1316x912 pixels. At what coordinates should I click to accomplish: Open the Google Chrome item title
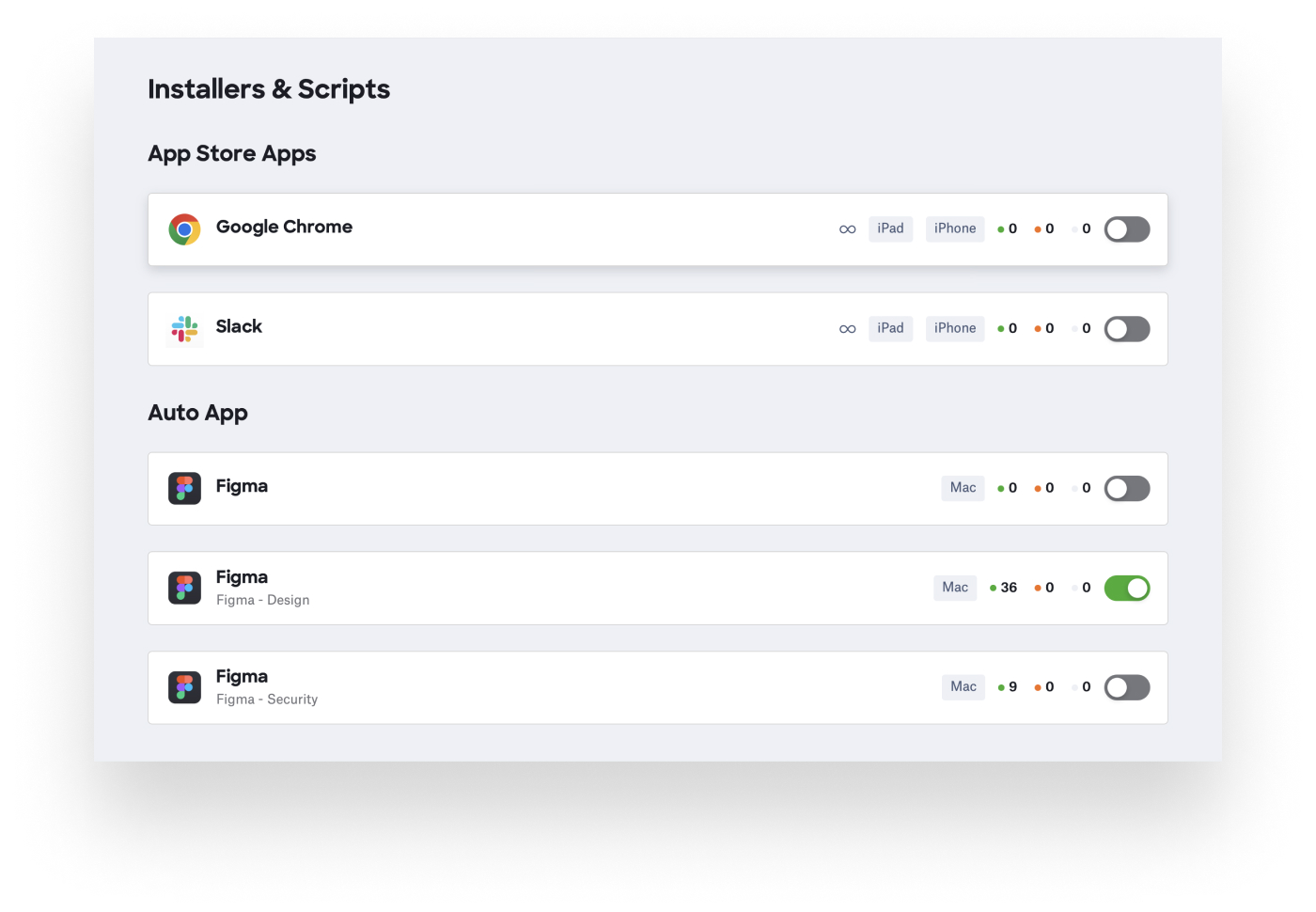[x=284, y=227]
